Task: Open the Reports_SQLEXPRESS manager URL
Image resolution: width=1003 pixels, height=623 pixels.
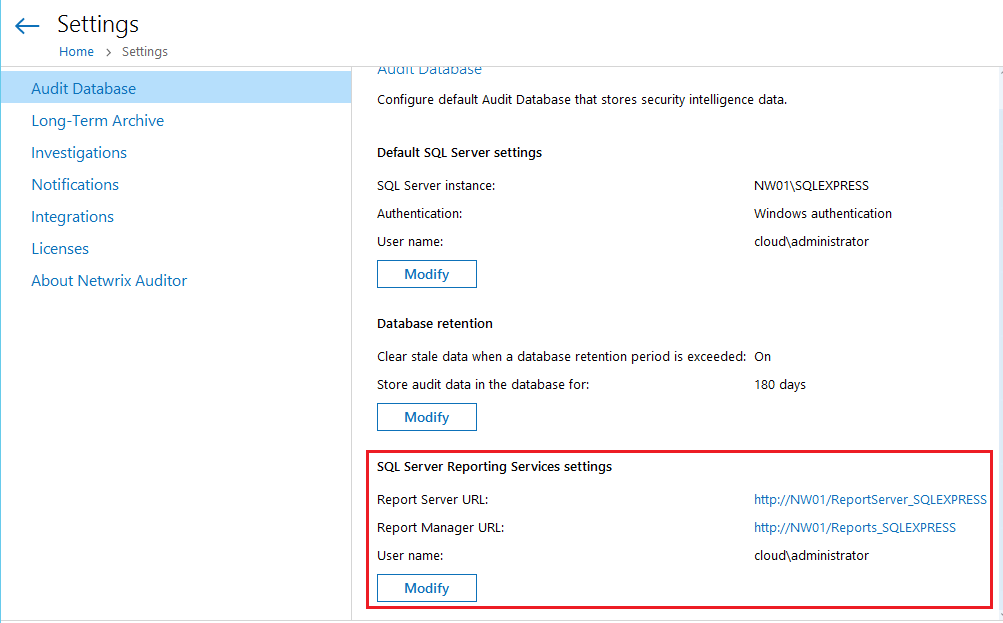Action: click(854, 527)
